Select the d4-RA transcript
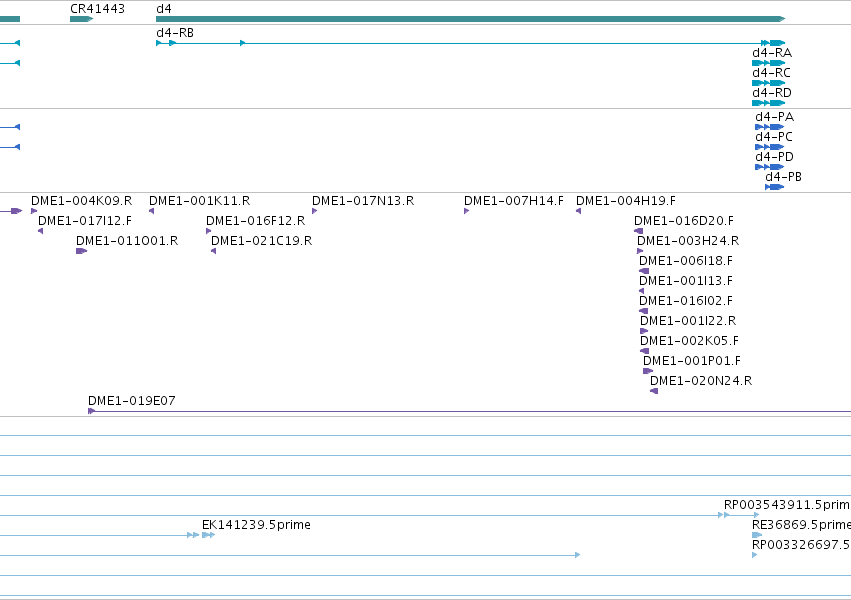This screenshot has width=851, height=600. 769,63
